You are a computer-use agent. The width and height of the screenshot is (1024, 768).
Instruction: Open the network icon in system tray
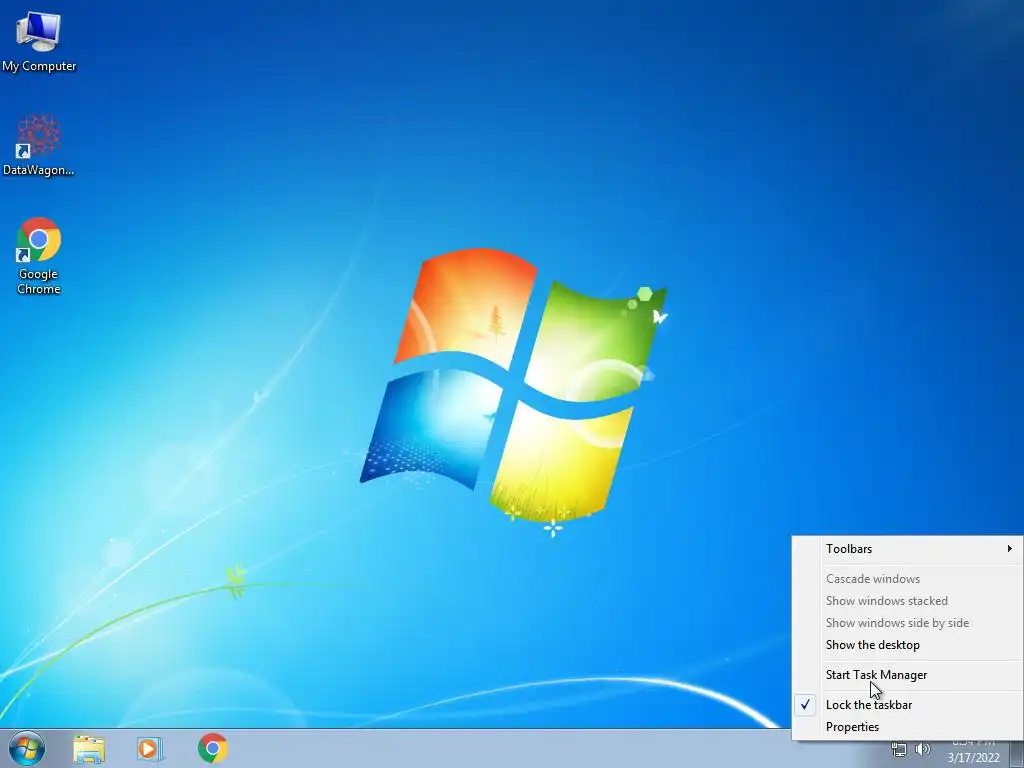[x=899, y=750]
